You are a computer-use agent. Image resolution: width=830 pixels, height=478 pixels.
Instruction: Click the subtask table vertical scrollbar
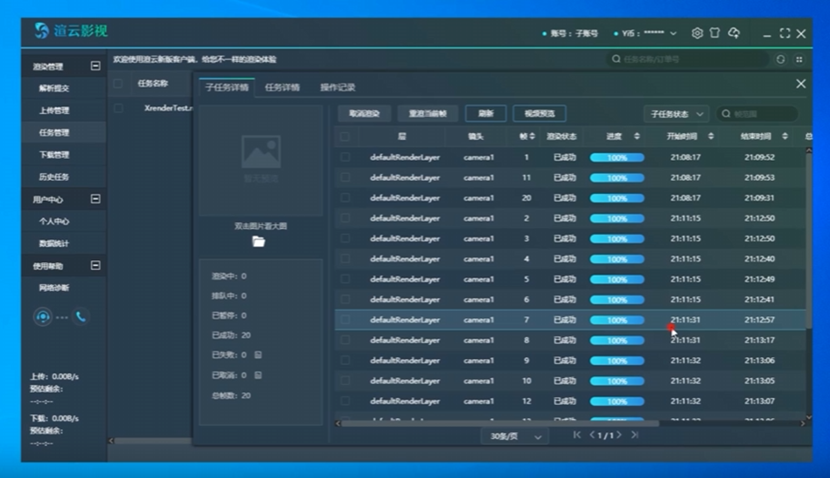coord(808,241)
